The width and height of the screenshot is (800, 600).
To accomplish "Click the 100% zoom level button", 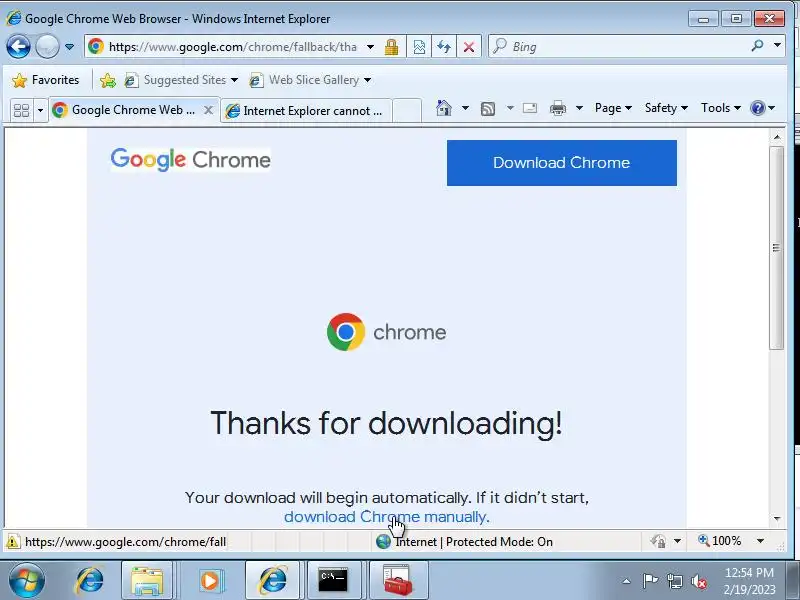I will (720, 541).
